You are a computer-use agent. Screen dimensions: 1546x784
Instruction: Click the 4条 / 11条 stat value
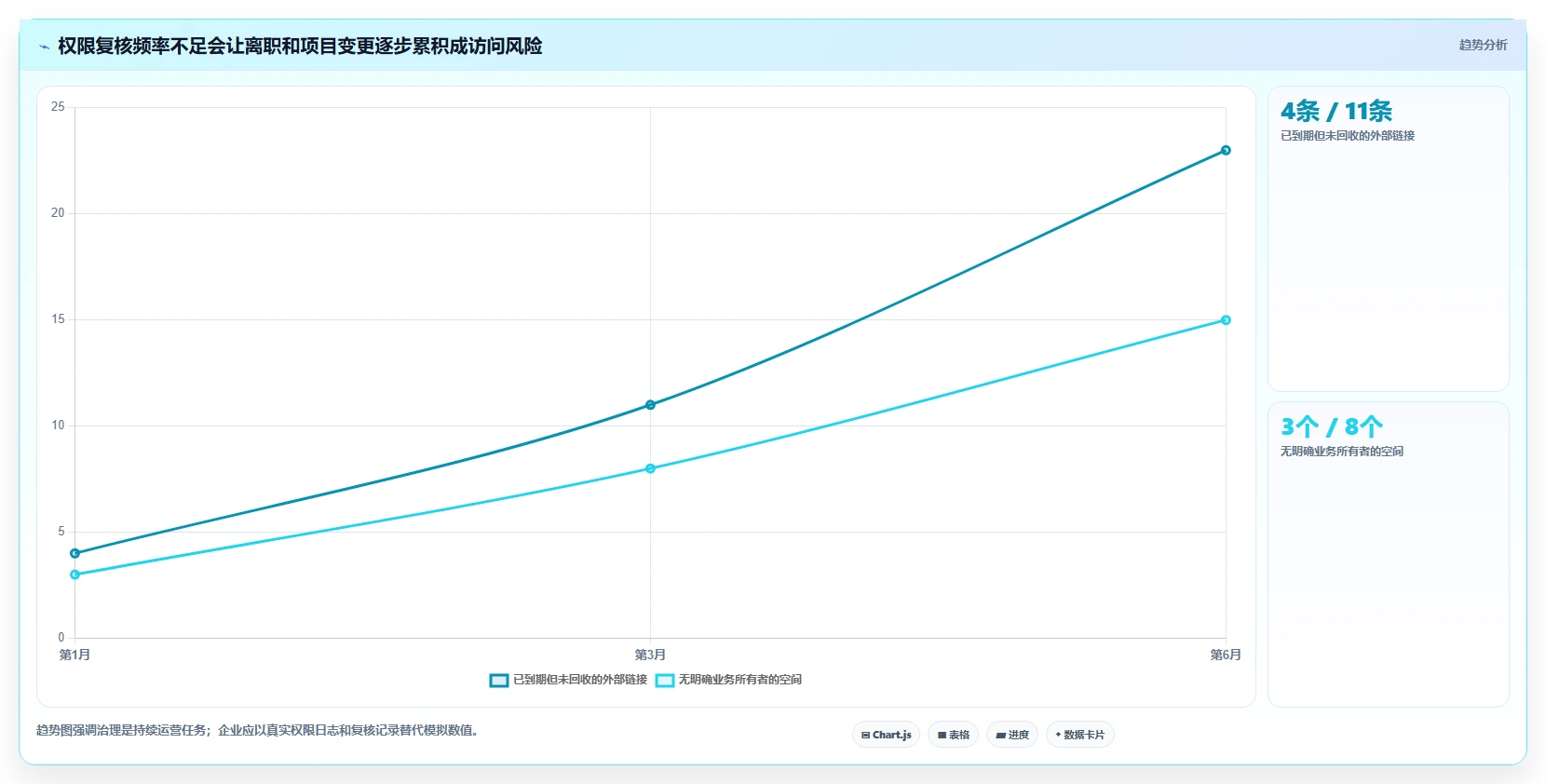coord(1336,112)
